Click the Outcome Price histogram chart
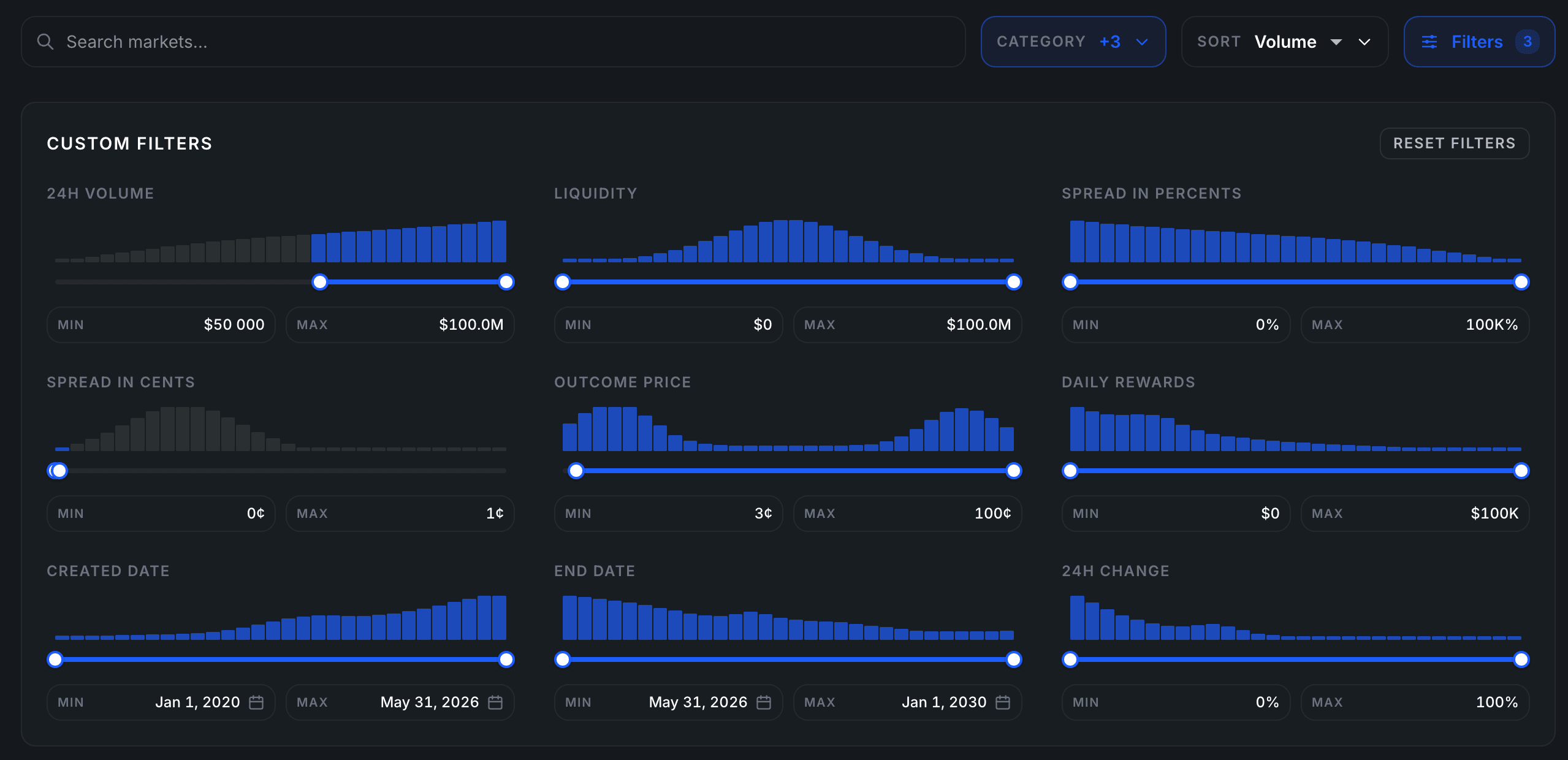The height and width of the screenshot is (760, 1568). click(788, 429)
